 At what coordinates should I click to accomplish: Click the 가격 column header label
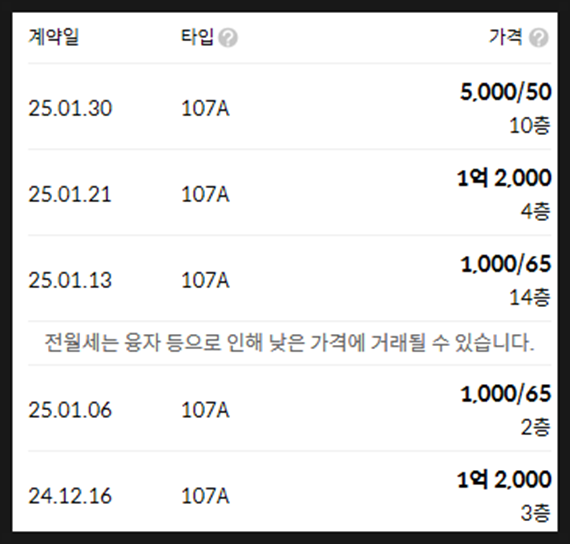coord(506,37)
